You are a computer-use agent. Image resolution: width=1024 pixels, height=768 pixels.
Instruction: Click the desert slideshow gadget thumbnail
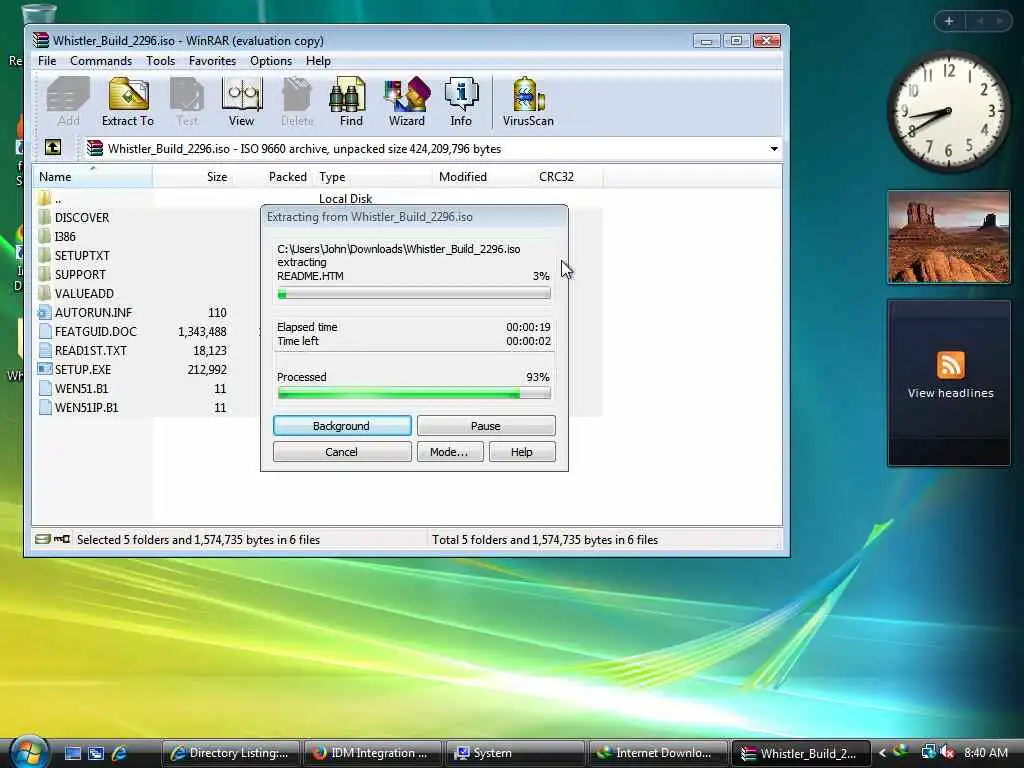click(949, 237)
